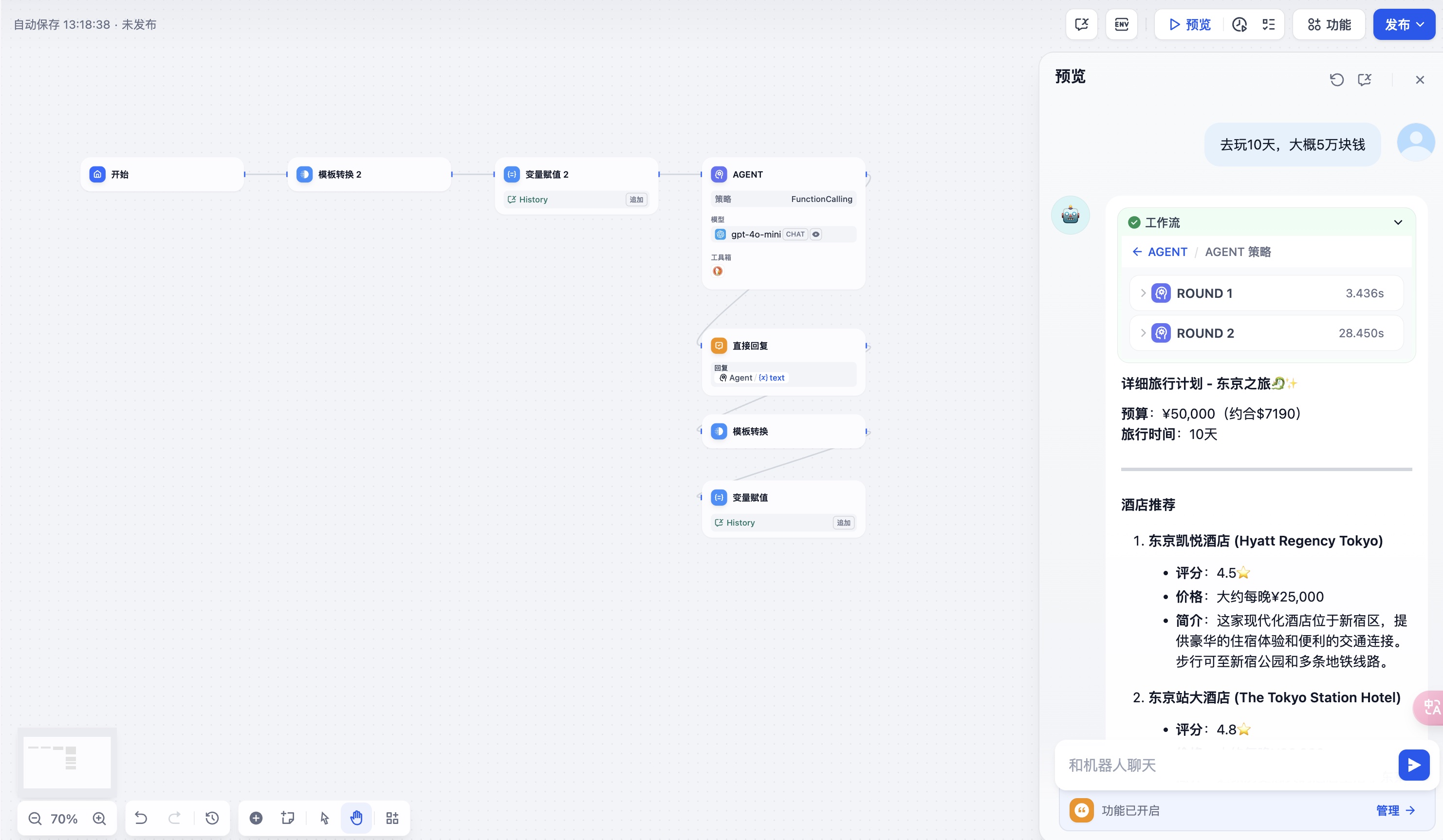This screenshot has height=840, width=1443.
Task: Click the add node plus icon
Action: pyautogui.click(x=256, y=818)
